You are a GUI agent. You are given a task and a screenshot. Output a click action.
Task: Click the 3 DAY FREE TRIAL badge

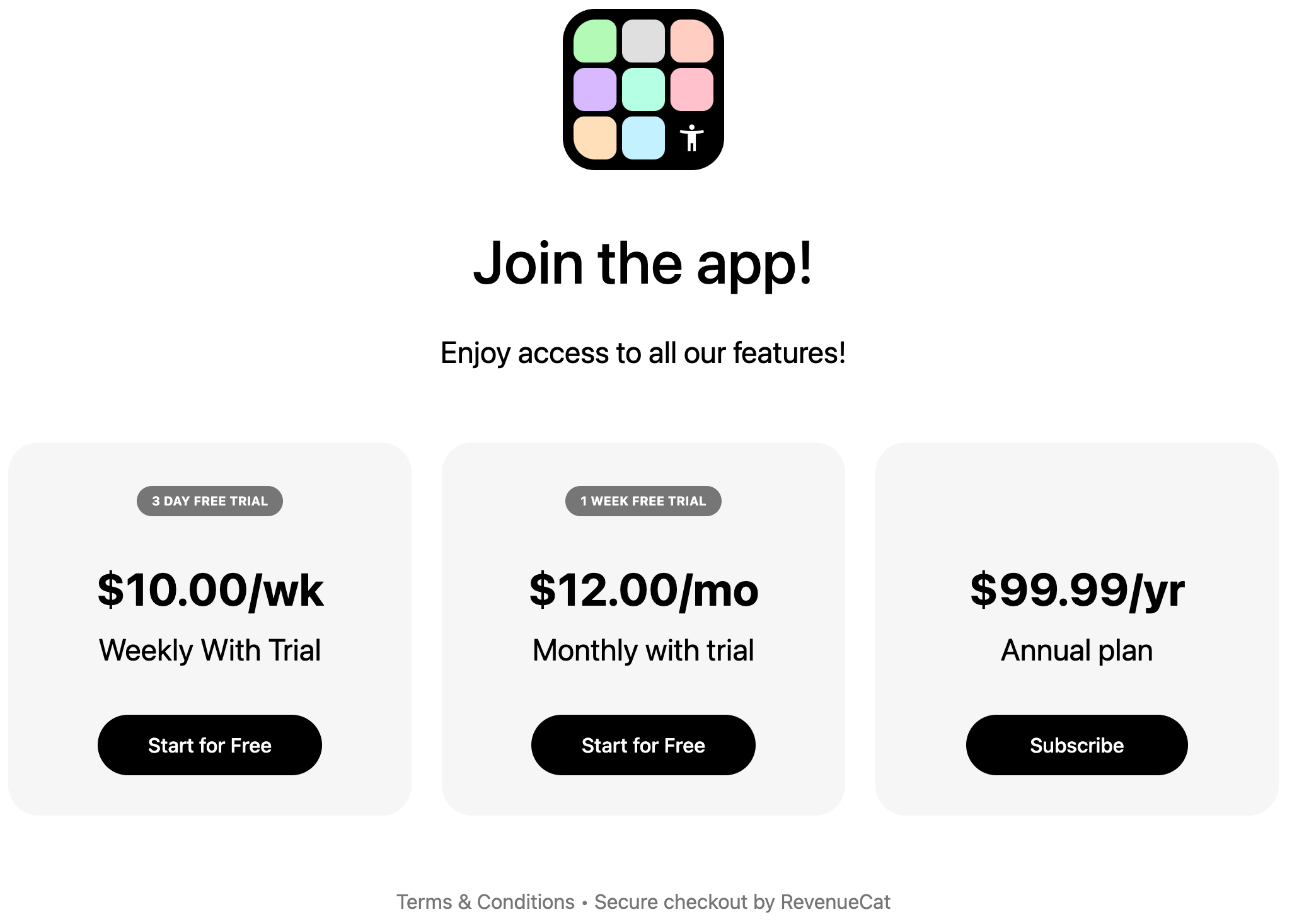coord(210,501)
